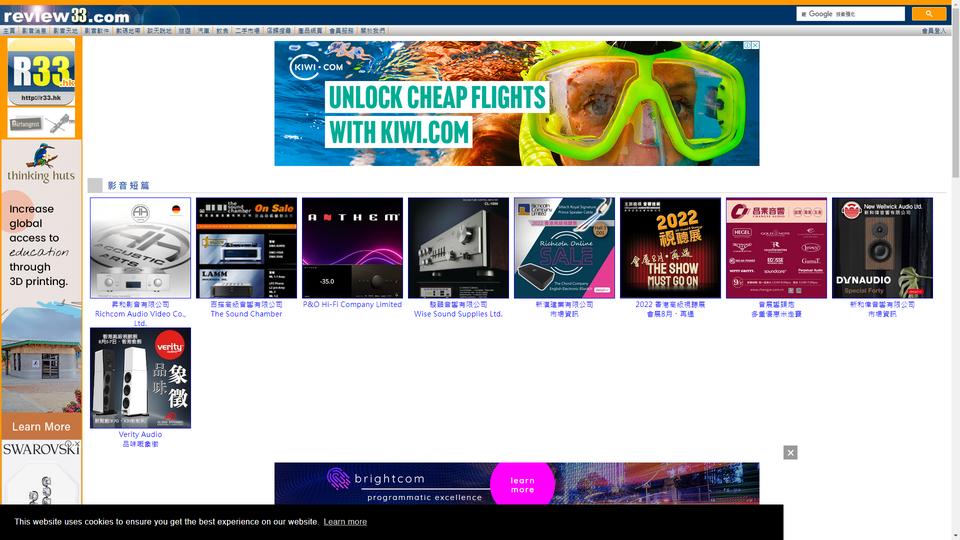Open the 二手市場 menu item
The height and width of the screenshot is (540, 960).
pos(247,31)
